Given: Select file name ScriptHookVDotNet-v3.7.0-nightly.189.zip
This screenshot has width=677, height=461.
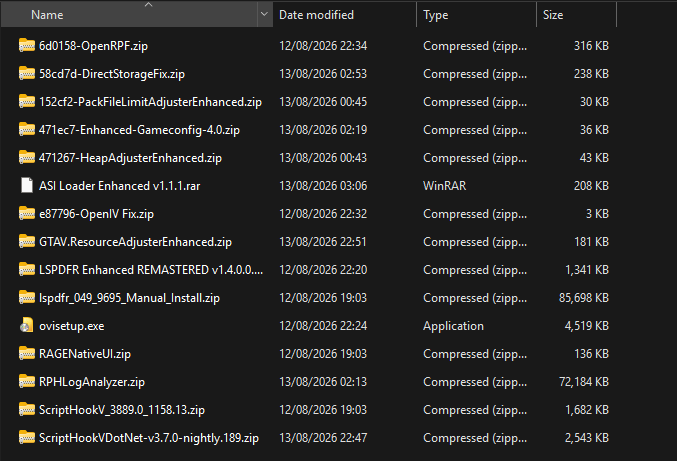Looking at the screenshot, I should pos(149,438).
